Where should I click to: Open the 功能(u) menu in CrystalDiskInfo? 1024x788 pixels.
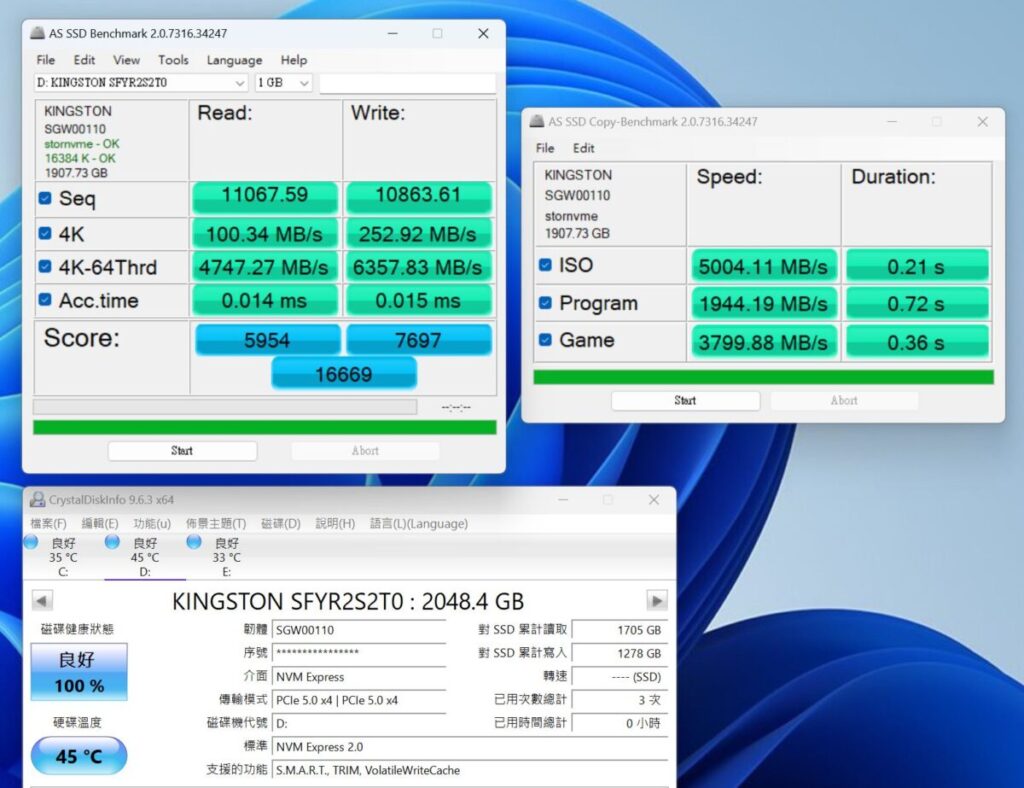[x=152, y=524]
